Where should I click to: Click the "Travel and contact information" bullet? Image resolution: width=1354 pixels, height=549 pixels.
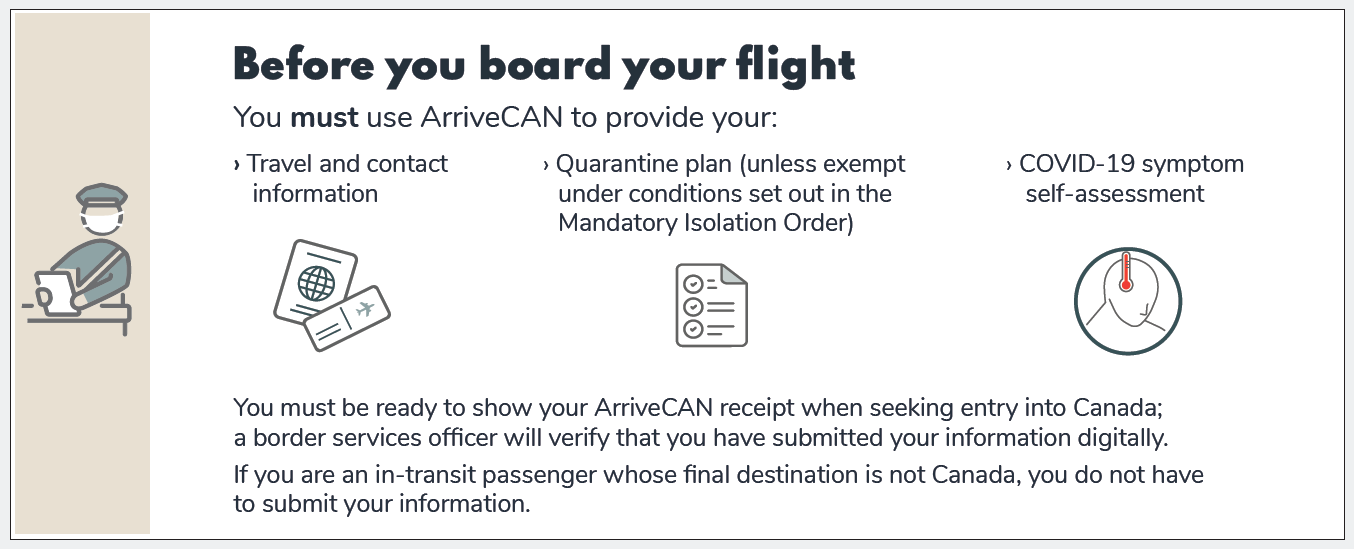coord(341,178)
